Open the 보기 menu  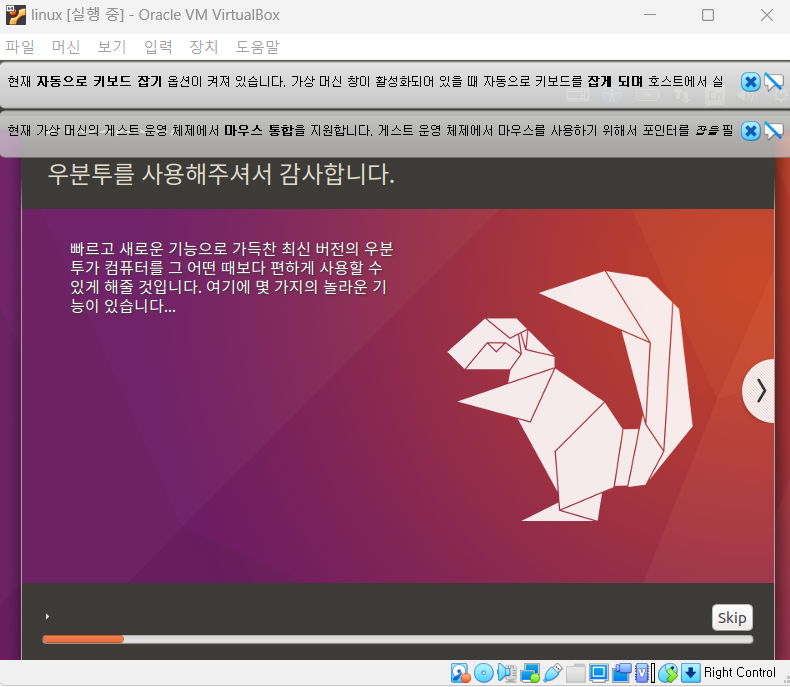(111, 47)
